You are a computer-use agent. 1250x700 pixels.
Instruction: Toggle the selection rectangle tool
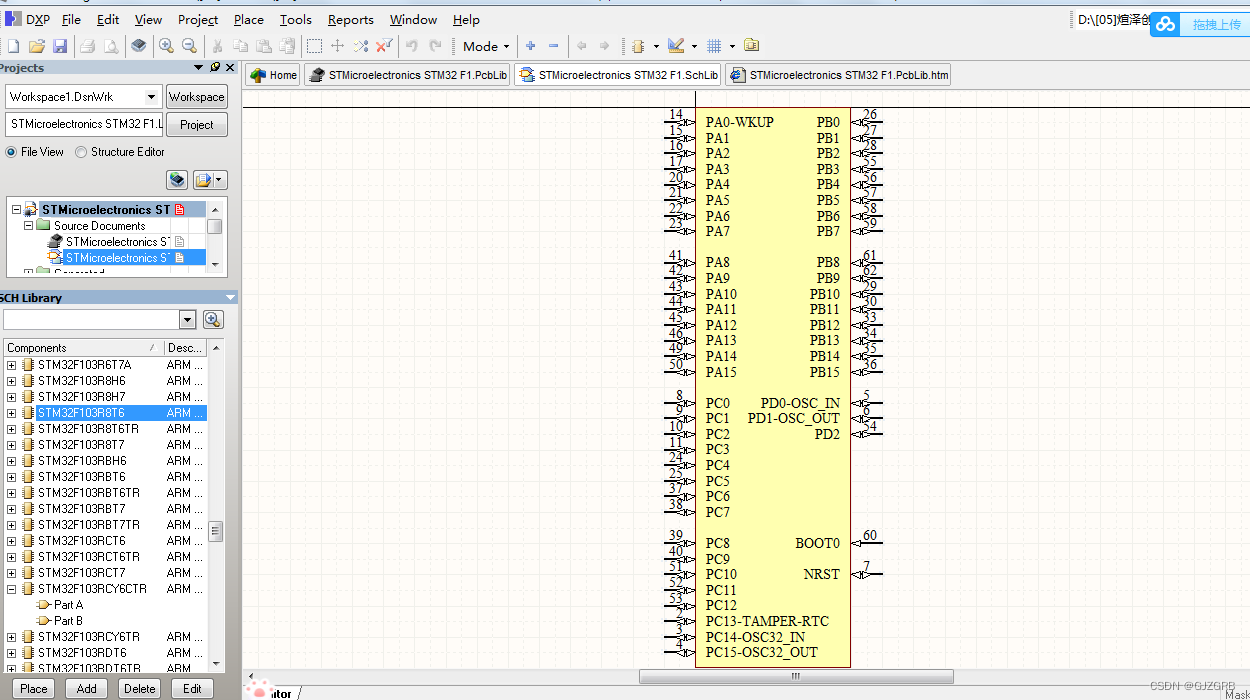[x=313, y=45]
